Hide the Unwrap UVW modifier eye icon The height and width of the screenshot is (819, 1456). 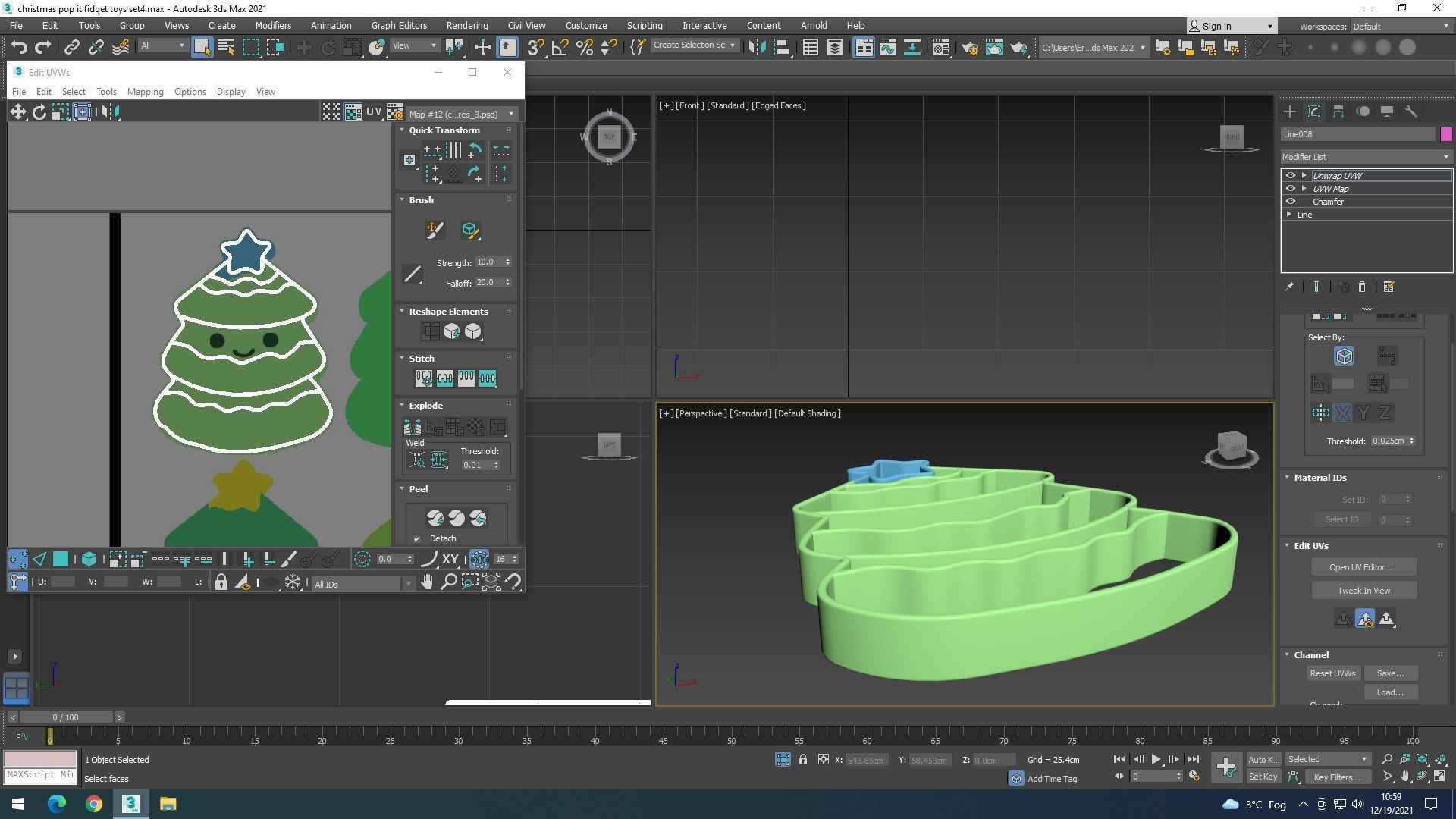1291,176
